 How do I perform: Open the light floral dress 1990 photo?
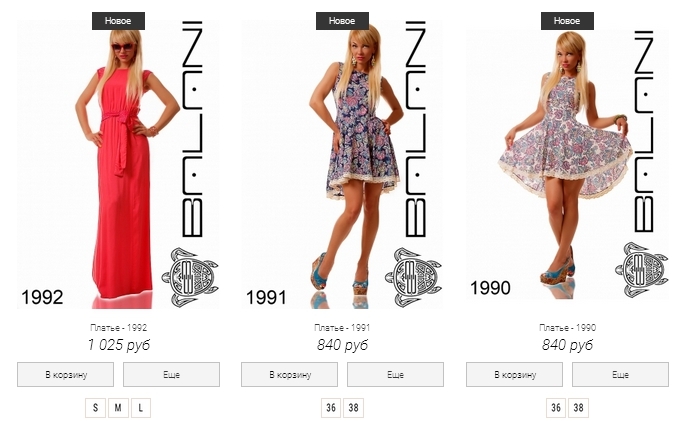tap(567, 164)
